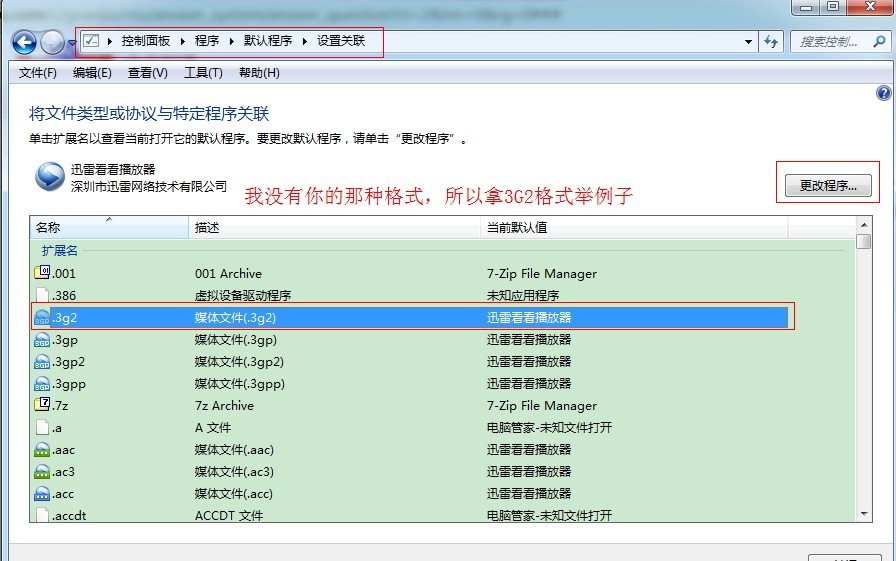Click description 媒体文件(.3gp2)
The width and height of the screenshot is (896, 561).
pos(239,362)
